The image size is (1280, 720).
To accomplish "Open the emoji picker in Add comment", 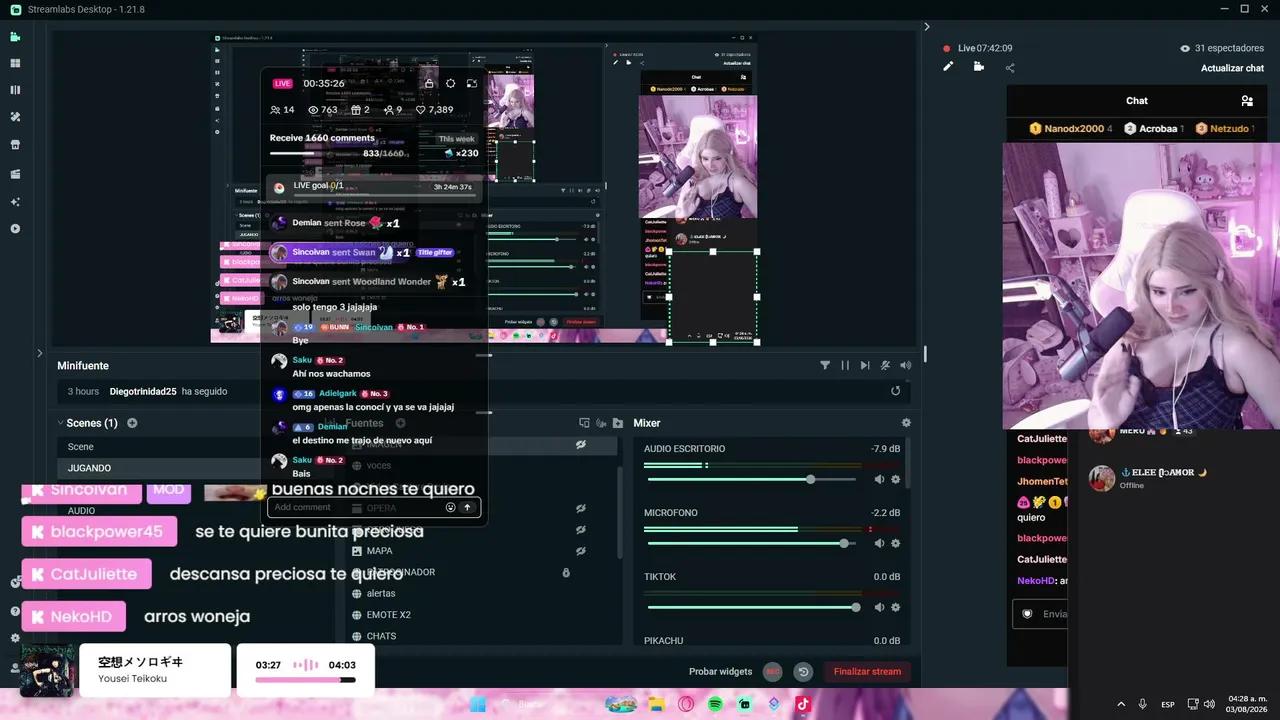I will 450,507.
